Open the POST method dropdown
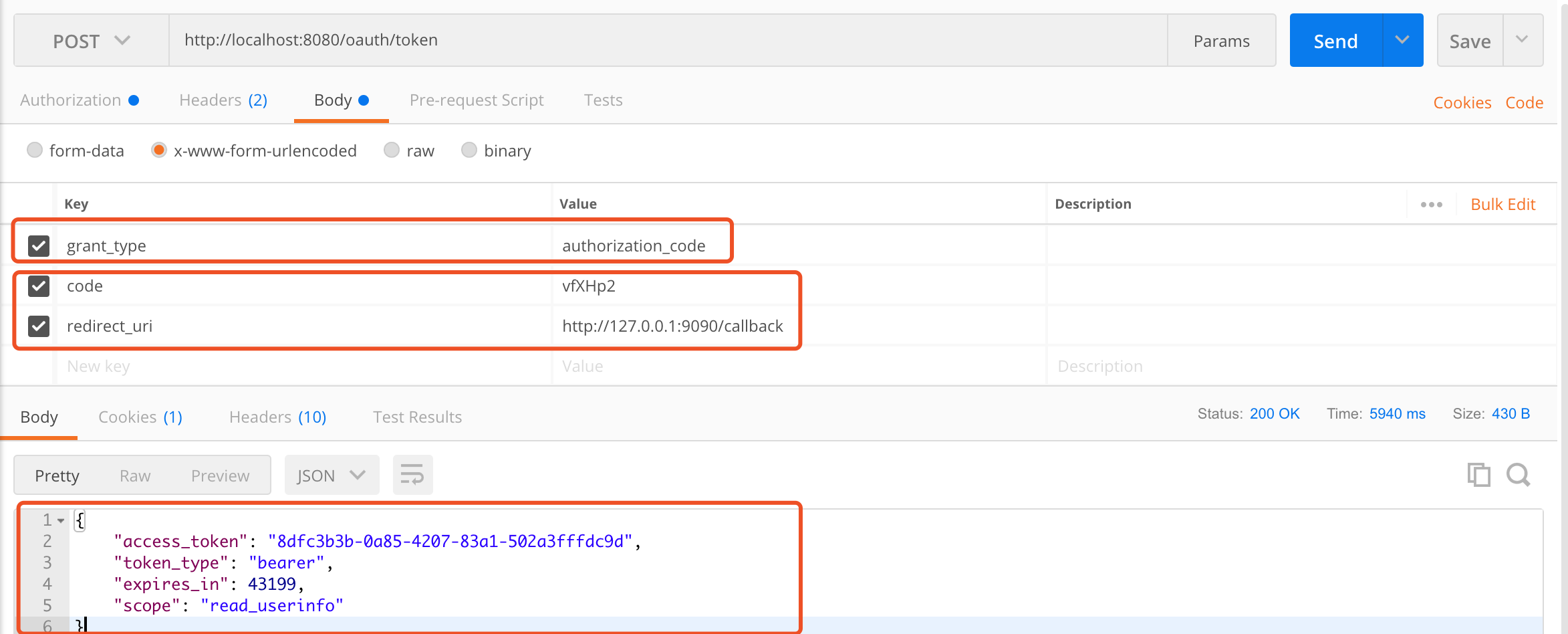1568x634 pixels. 92,41
